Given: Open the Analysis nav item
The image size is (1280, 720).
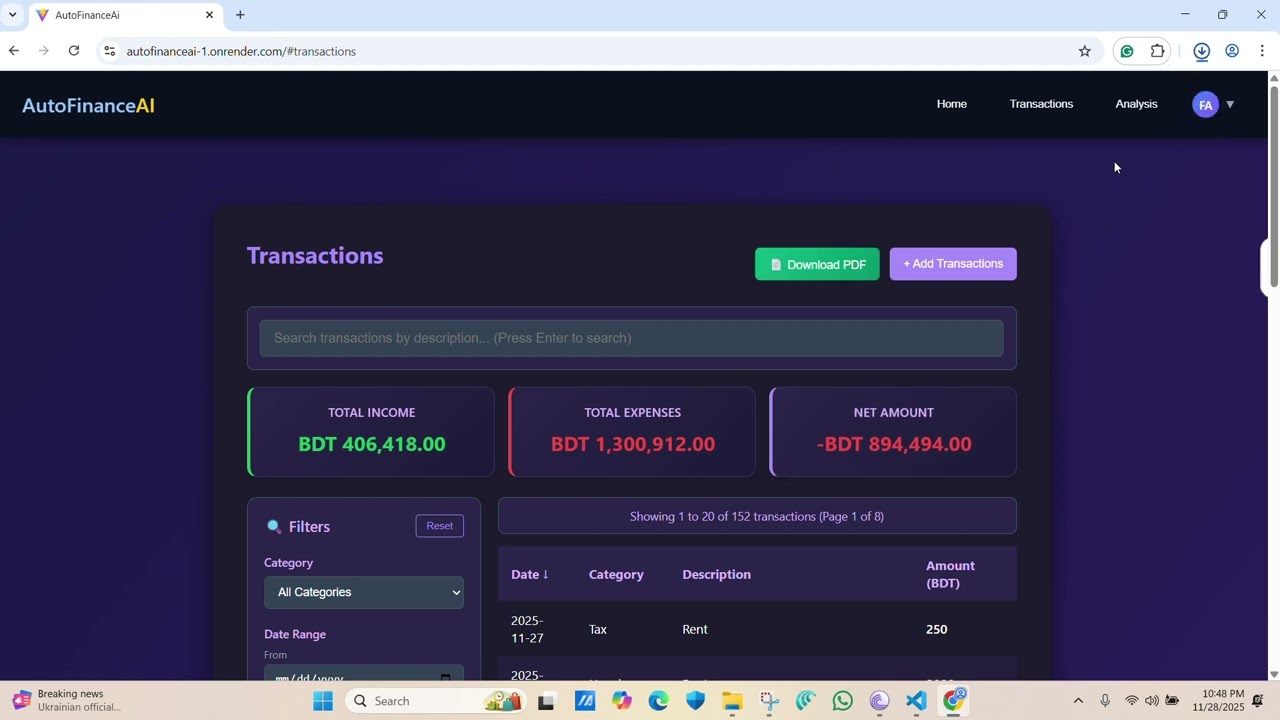Looking at the screenshot, I should click(x=1136, y=104).
